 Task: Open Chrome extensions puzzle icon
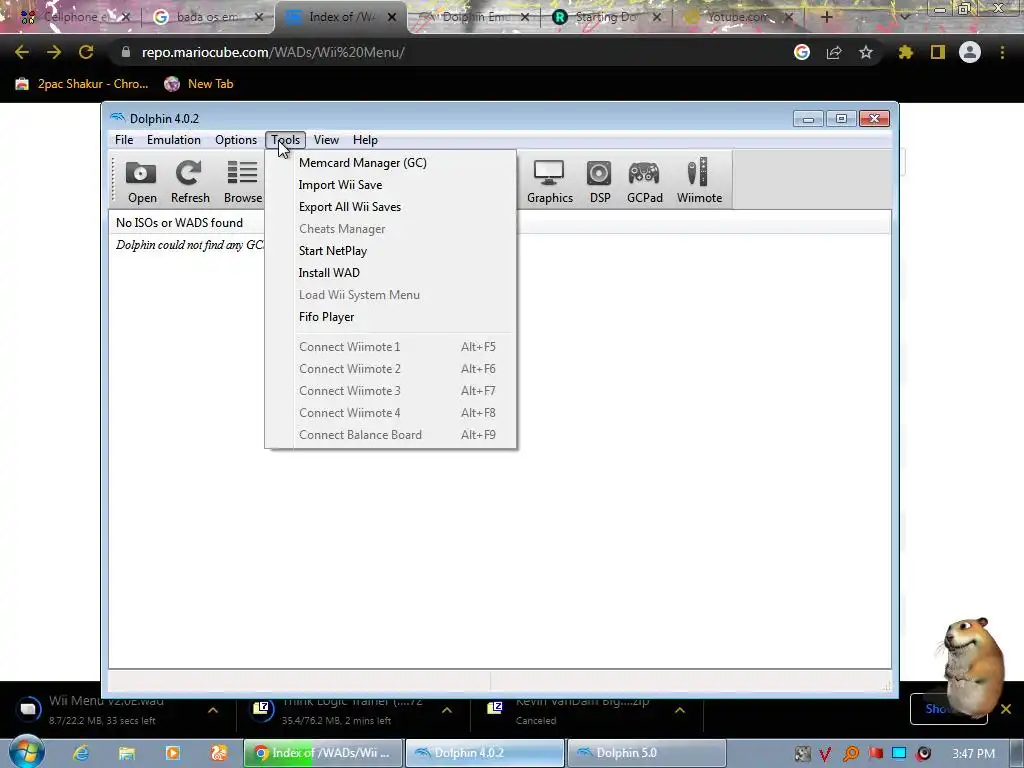pyautogui.click(x=905, y=52)
